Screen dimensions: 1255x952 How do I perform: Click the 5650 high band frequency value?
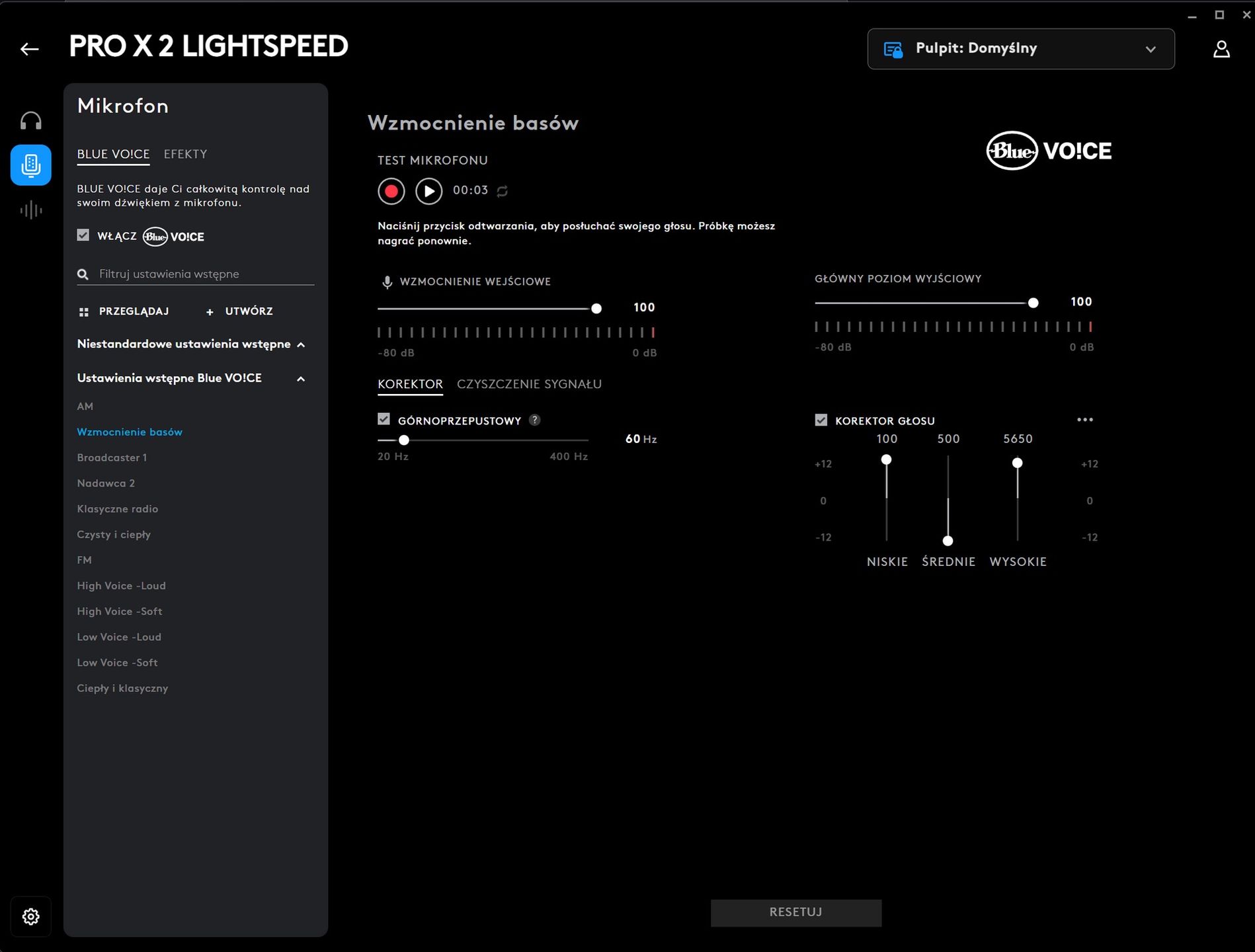[x=1018, y=439]
